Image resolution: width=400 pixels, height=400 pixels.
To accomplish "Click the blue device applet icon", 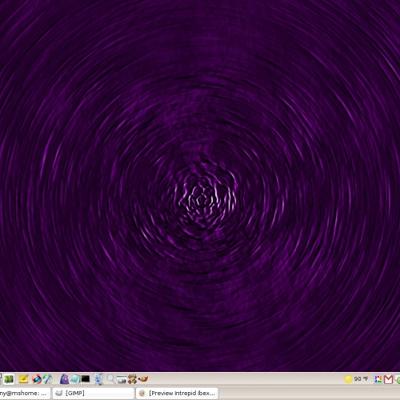I will [x=99, y=379].
